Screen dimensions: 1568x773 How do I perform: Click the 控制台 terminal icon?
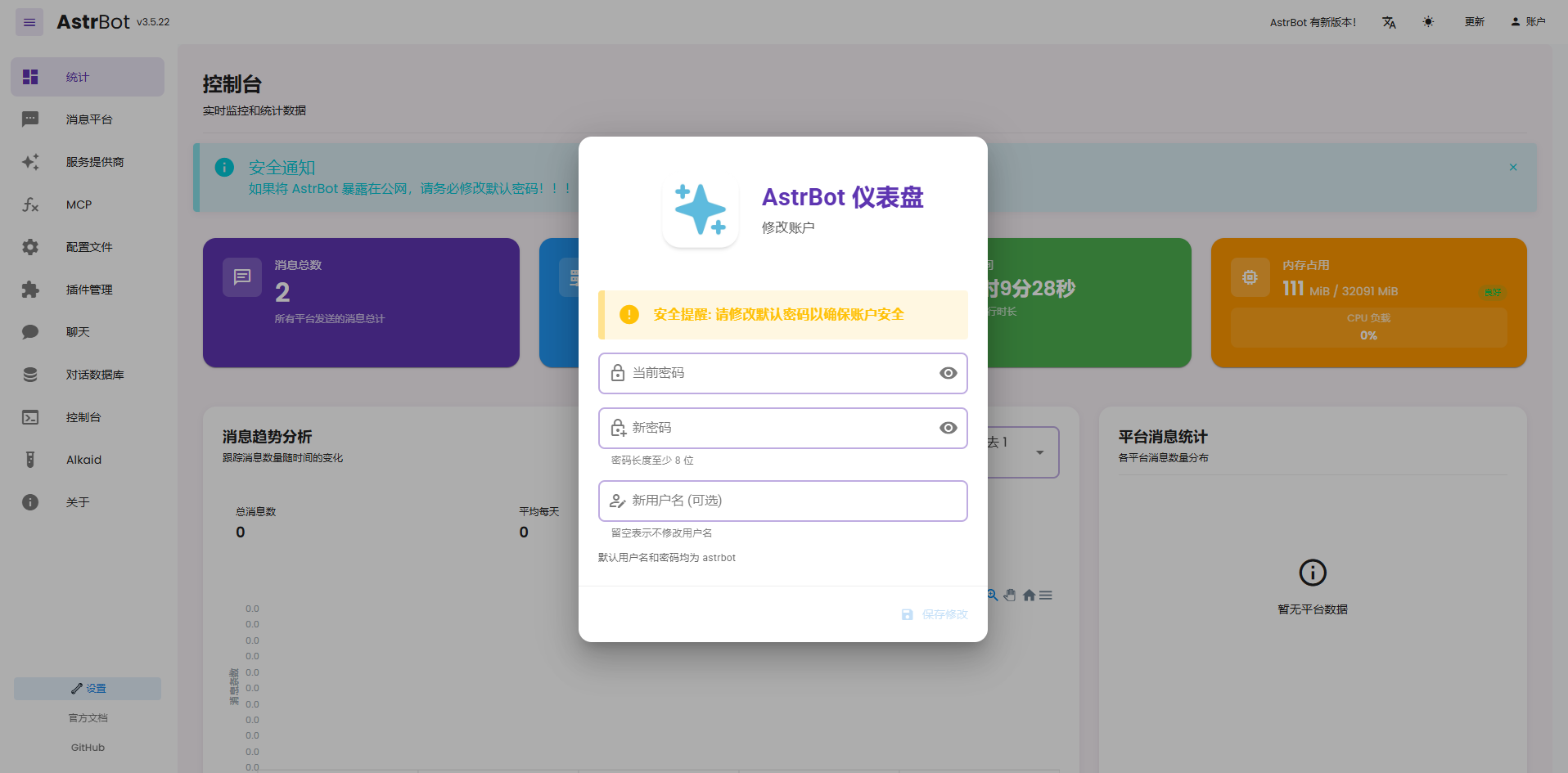coord(30,417)
